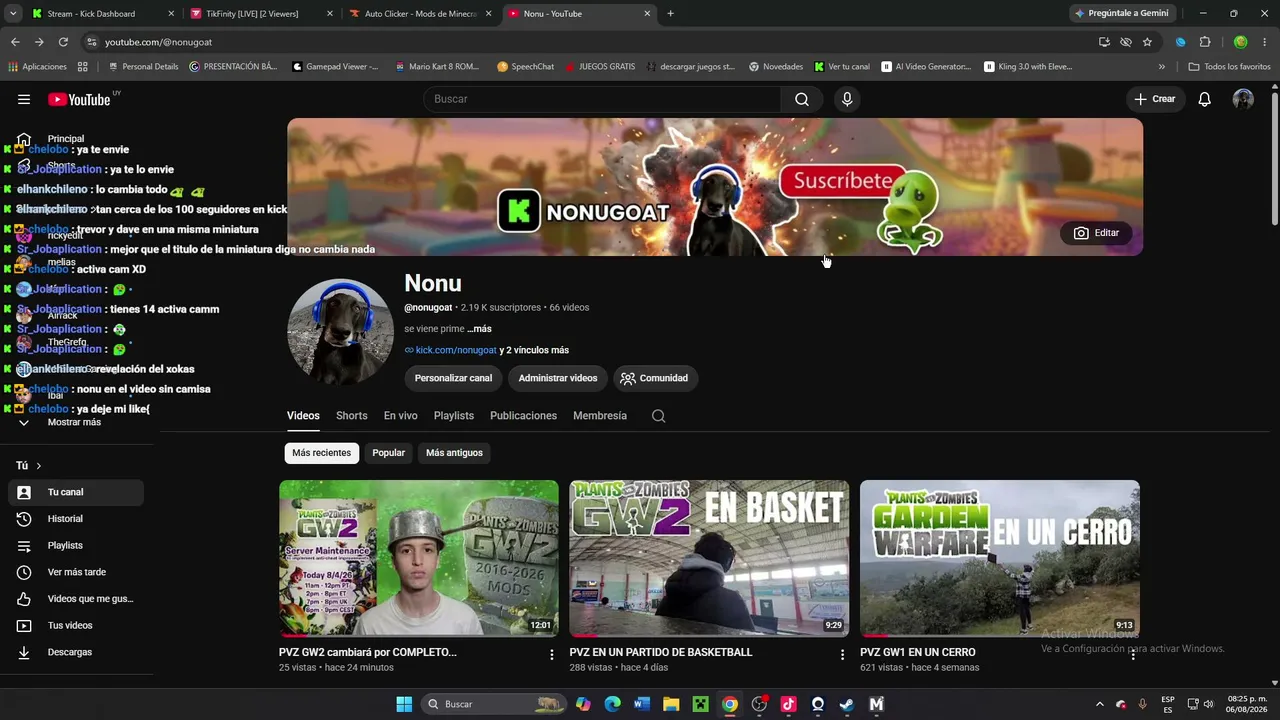Switch to the Auto Clicker browser tab
This screenshot has width=1280, height=720.
point(420,14)
